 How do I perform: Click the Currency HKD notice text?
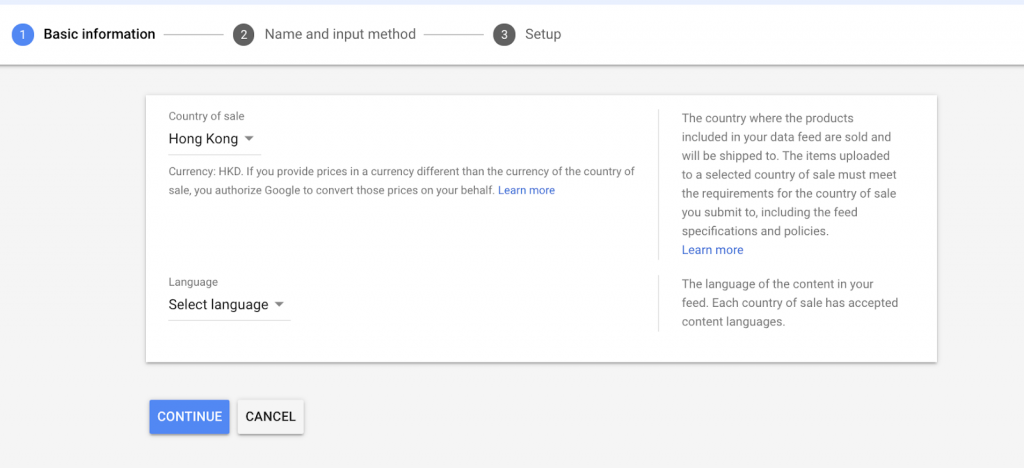point(402,181)
